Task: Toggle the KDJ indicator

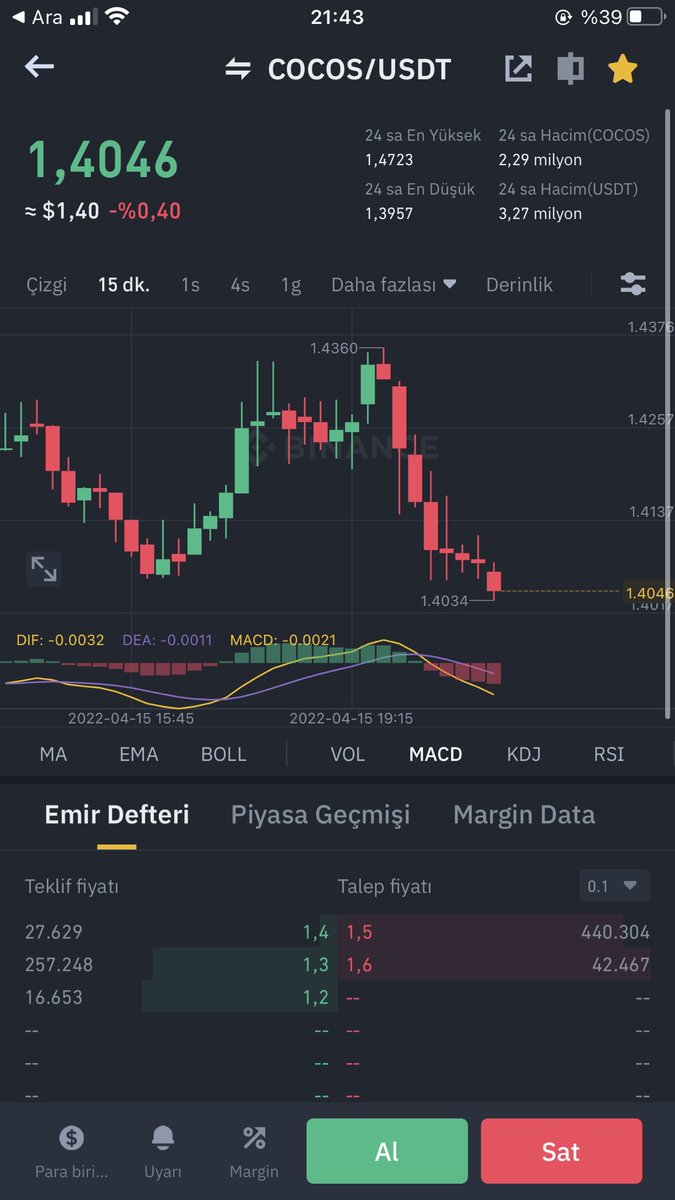Action: [524, 754]
